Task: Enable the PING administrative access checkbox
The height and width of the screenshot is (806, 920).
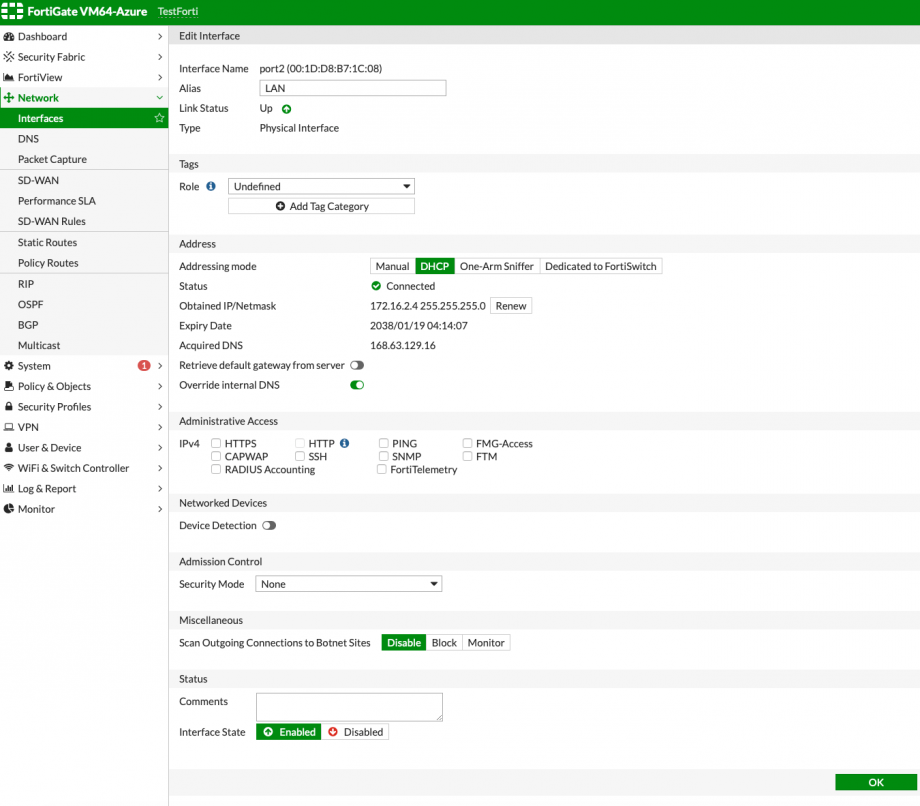Action: (x=382, y=443)
